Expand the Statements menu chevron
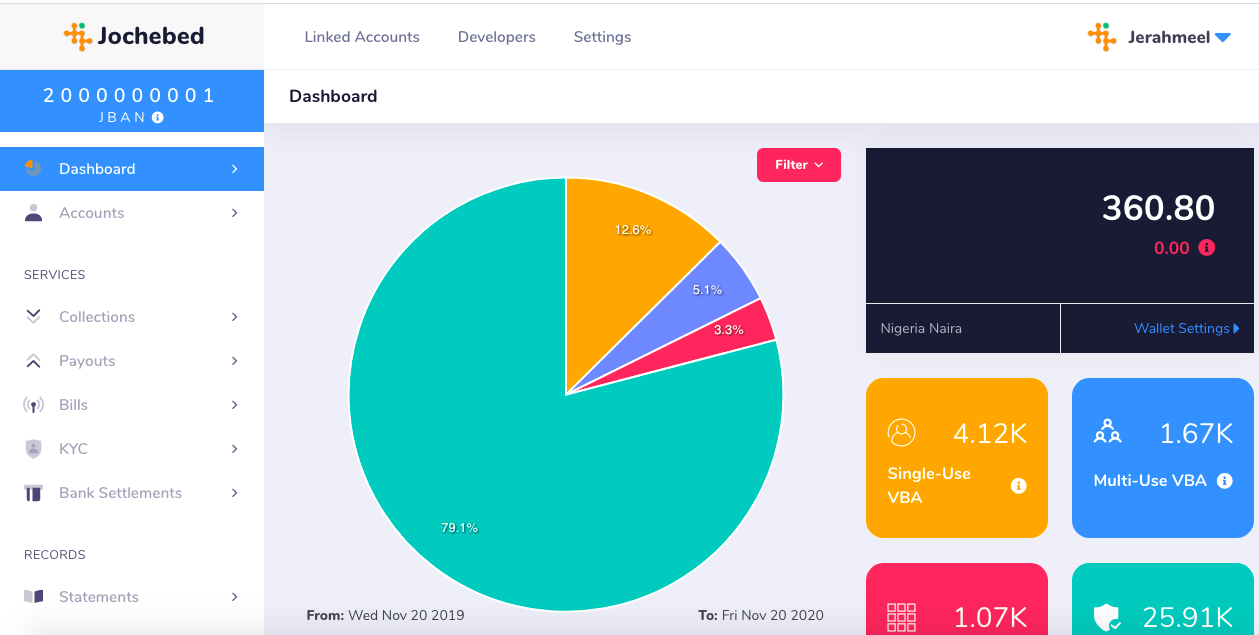Screen dimensions: 1259x635 pyautogui.click(x=235, y=597)
